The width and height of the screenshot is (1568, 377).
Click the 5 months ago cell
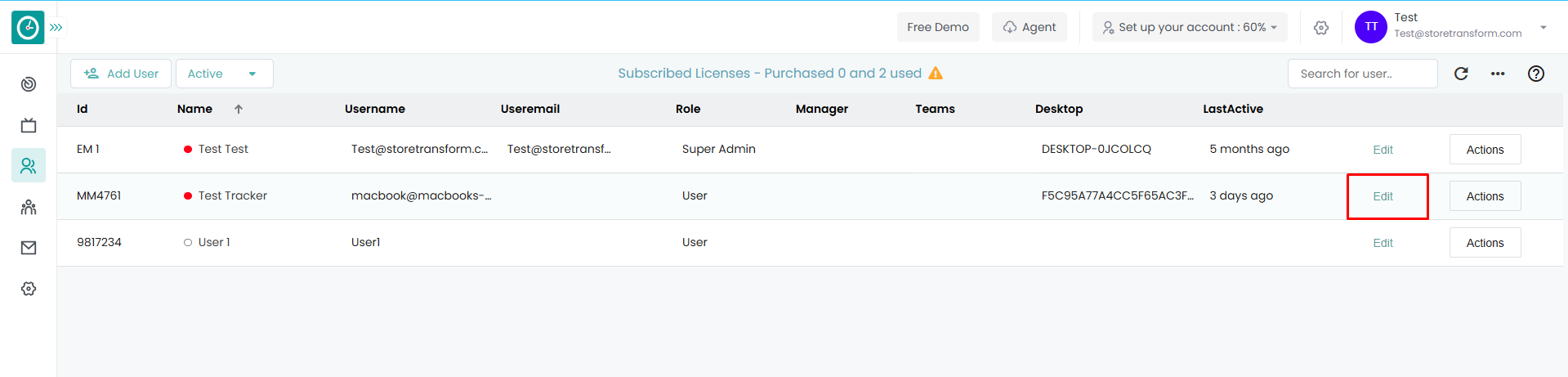pyautogui.click(x=1249, y=149)
